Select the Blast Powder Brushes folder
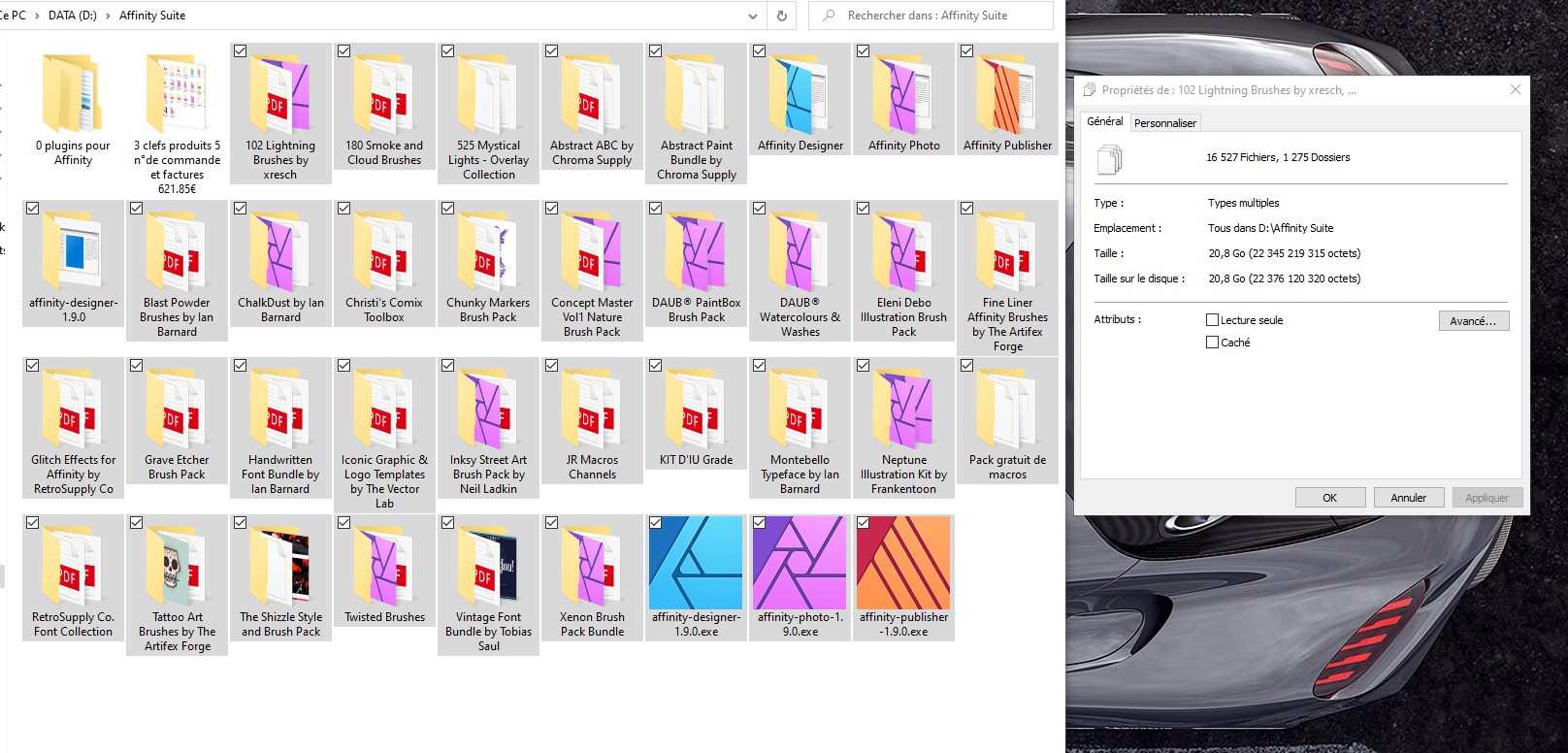This screenshot has width=1568, height=753. (x=177, y=270)
